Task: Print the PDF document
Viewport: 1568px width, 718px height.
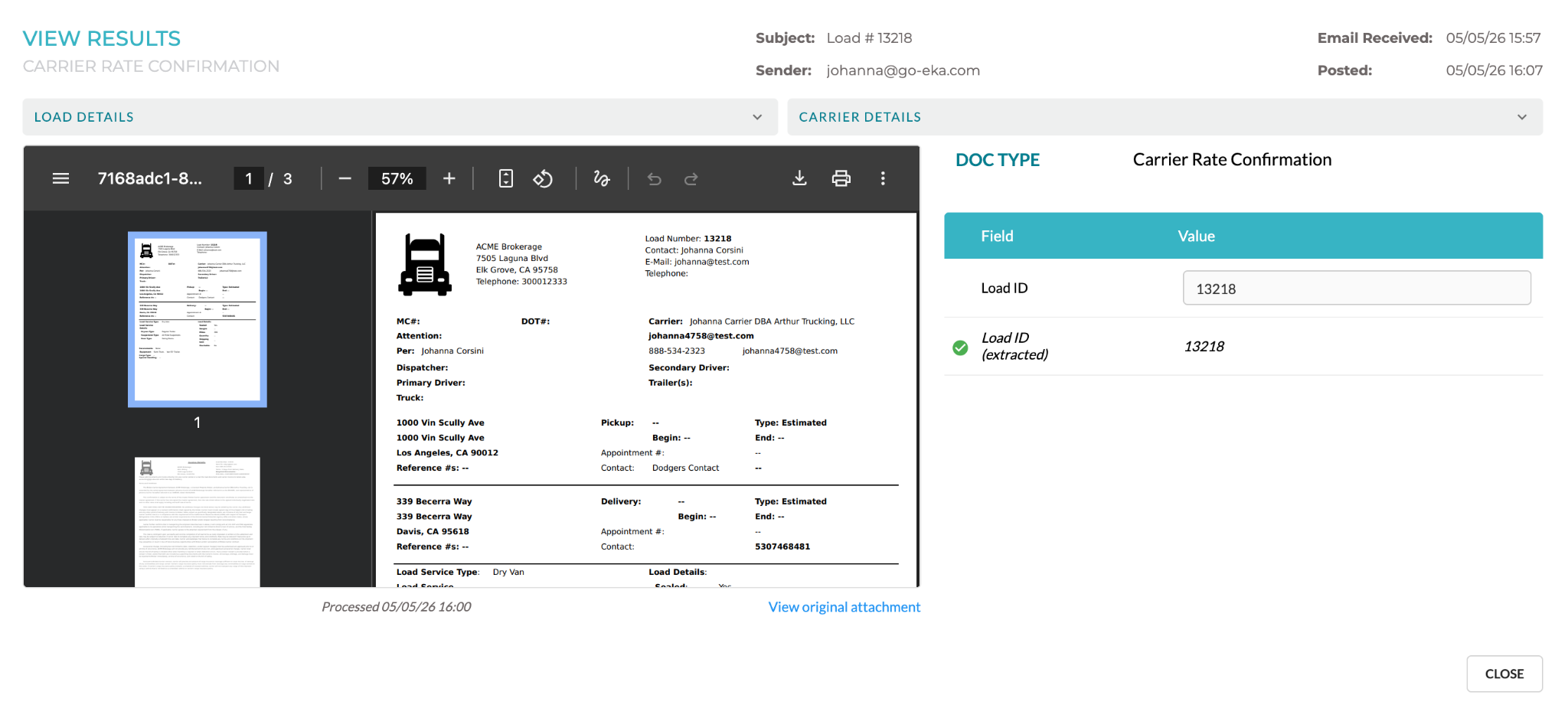Action: point(841,178)
